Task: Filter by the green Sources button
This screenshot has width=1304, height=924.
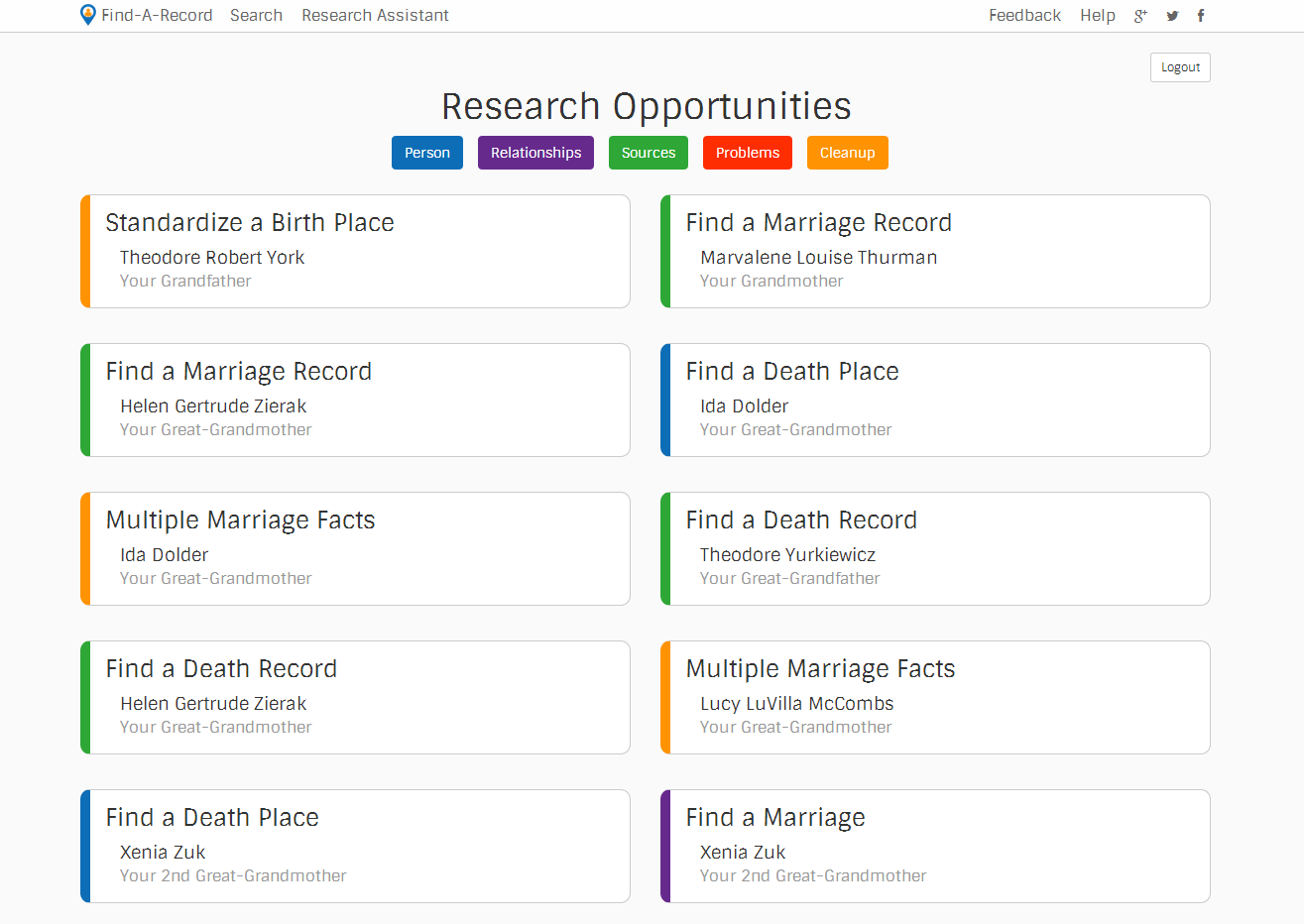Action: pyautogui.click(x=649, y=153)
